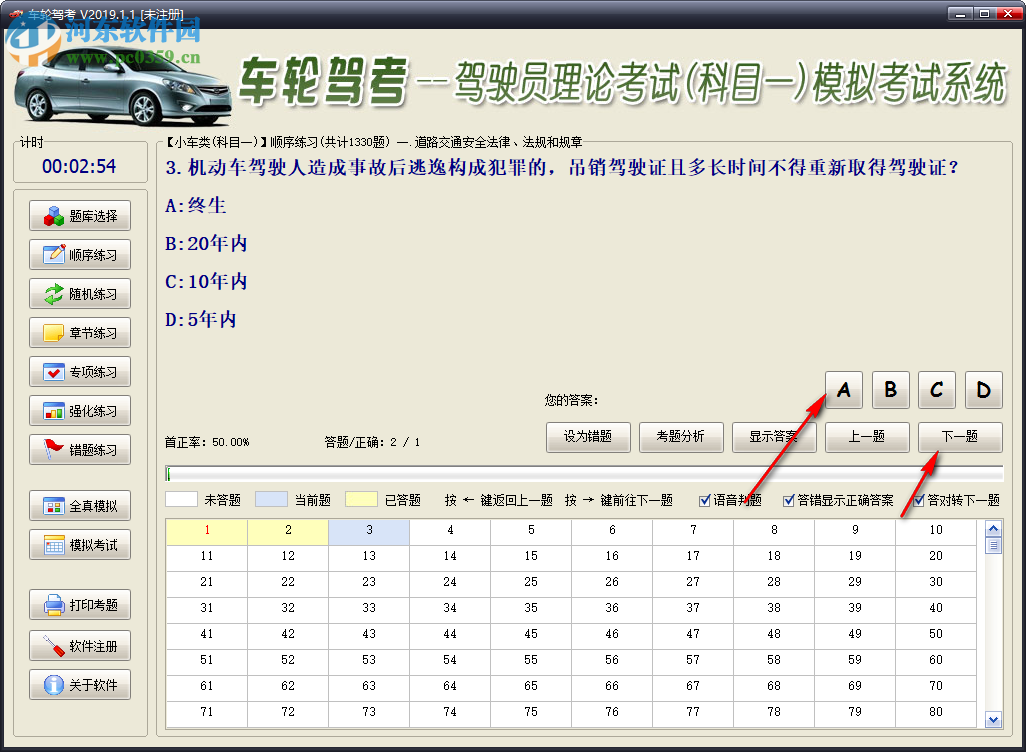1026x752 pixels.
Task: Start 顺序练习 sequential practice mode
Action: (x=79, y=254)
